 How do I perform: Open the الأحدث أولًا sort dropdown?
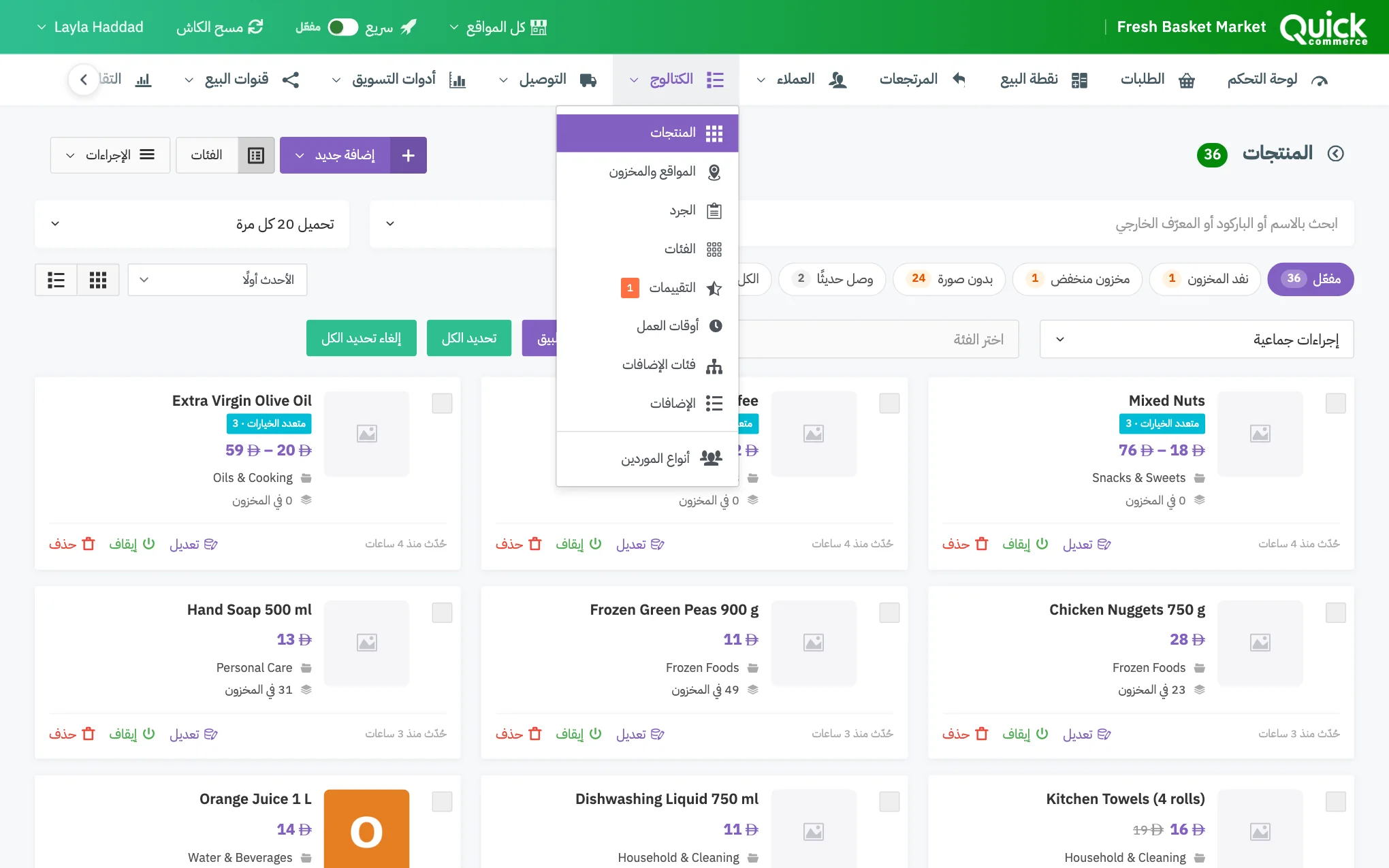tap(217, 280)
